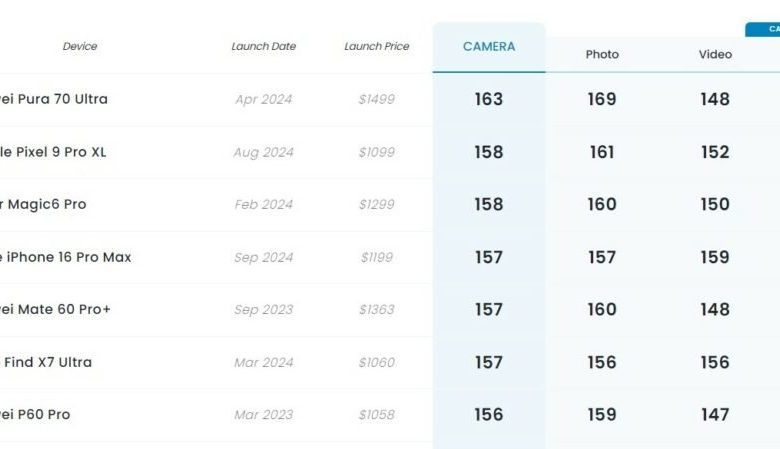Screen dimensions: 780x449
Task: Select the Photo sub-score column header
Action: click(602, 55)
